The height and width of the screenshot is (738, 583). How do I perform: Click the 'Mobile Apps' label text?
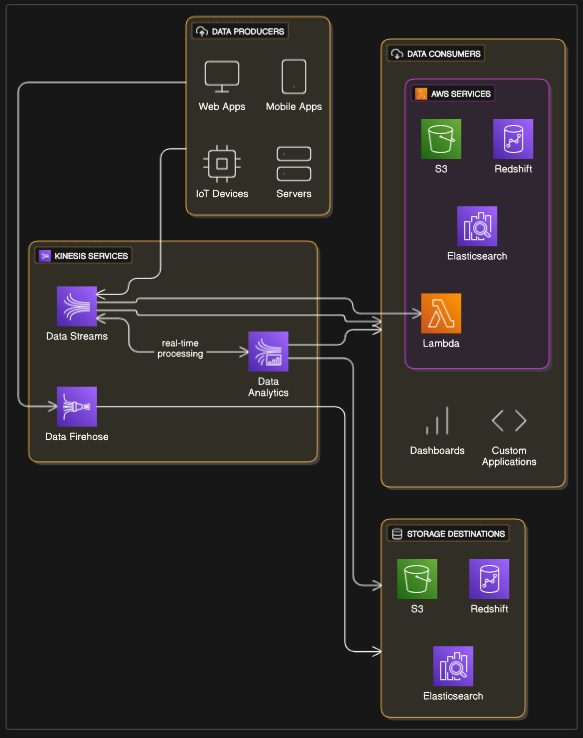click(x=294, y=107)
